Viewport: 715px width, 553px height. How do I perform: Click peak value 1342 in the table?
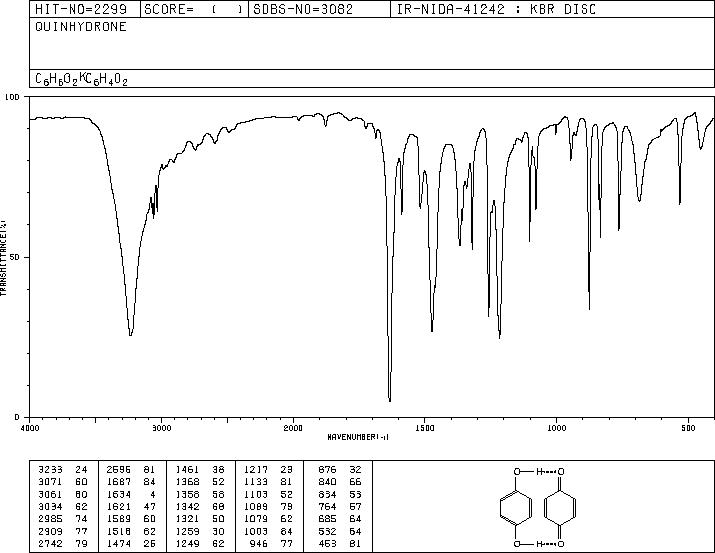coord(187,506)
